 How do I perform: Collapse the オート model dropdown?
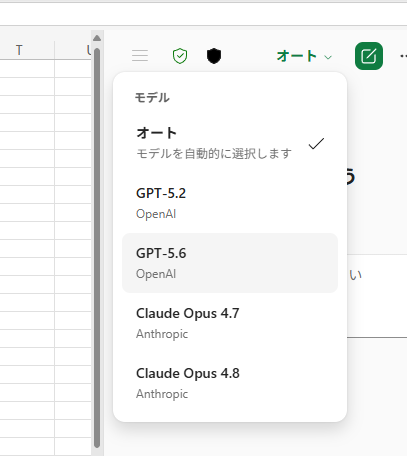[304, 56]
